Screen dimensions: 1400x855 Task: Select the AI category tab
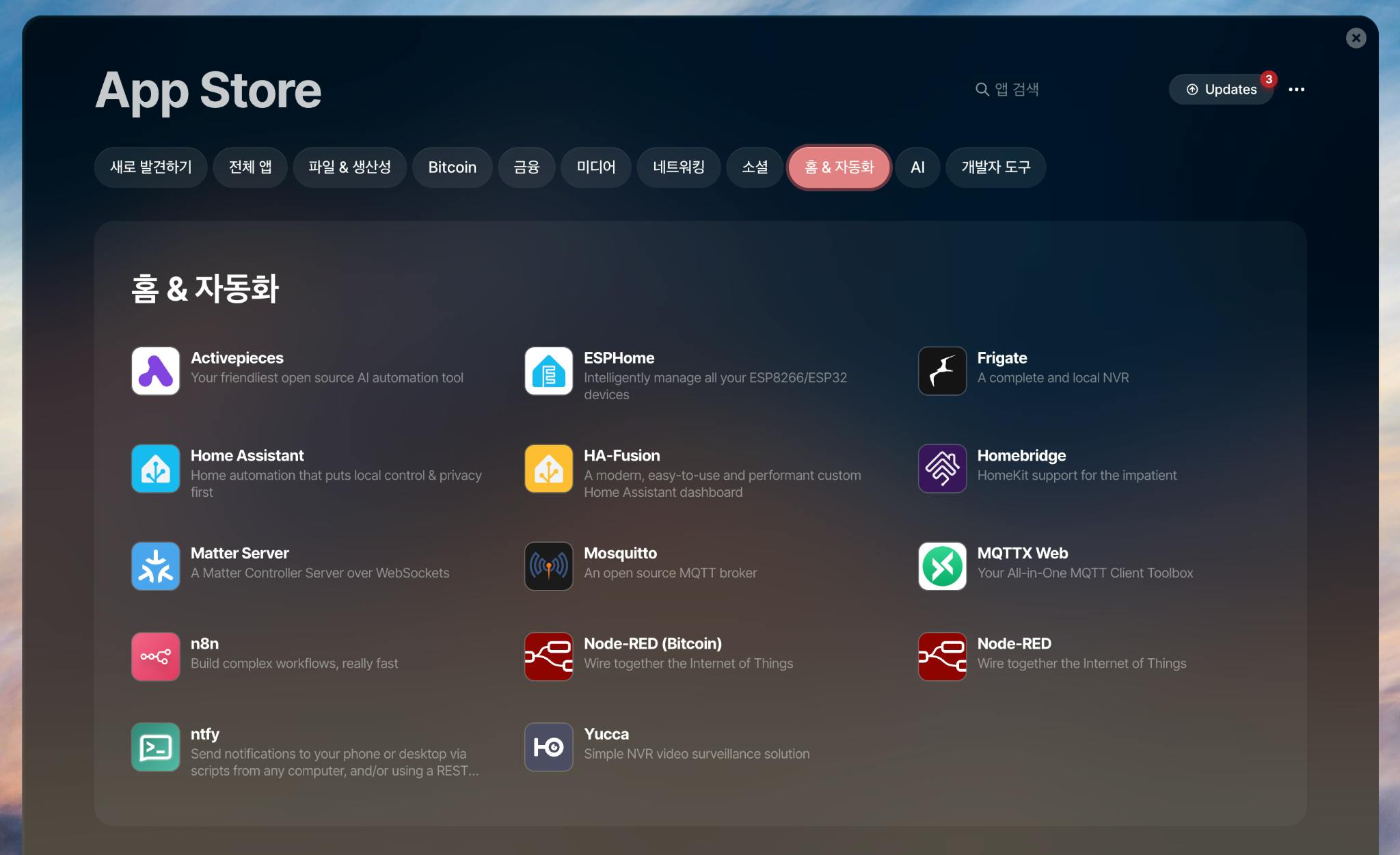tap(917, 167)
